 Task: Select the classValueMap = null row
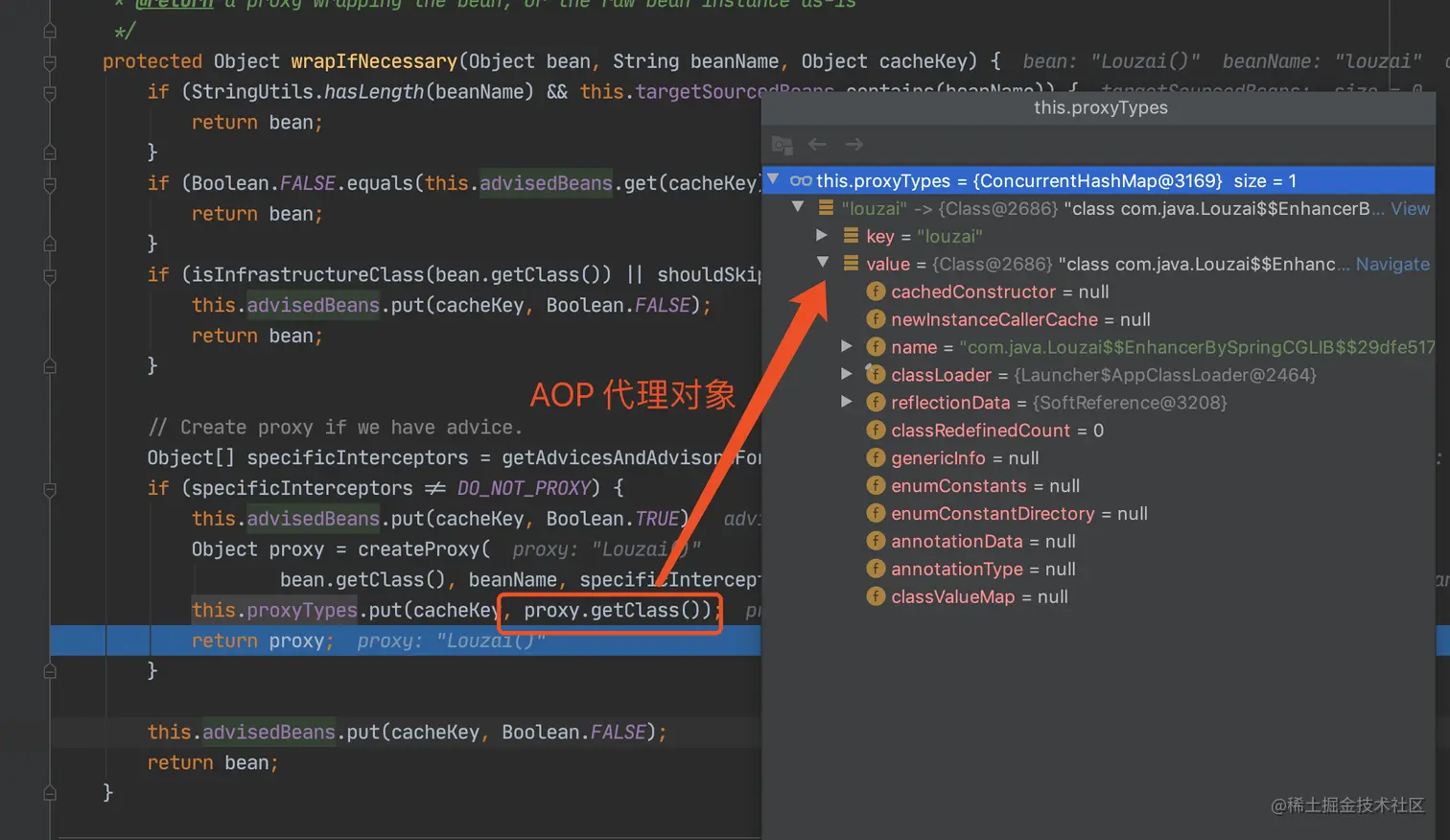pos(1098,597)
